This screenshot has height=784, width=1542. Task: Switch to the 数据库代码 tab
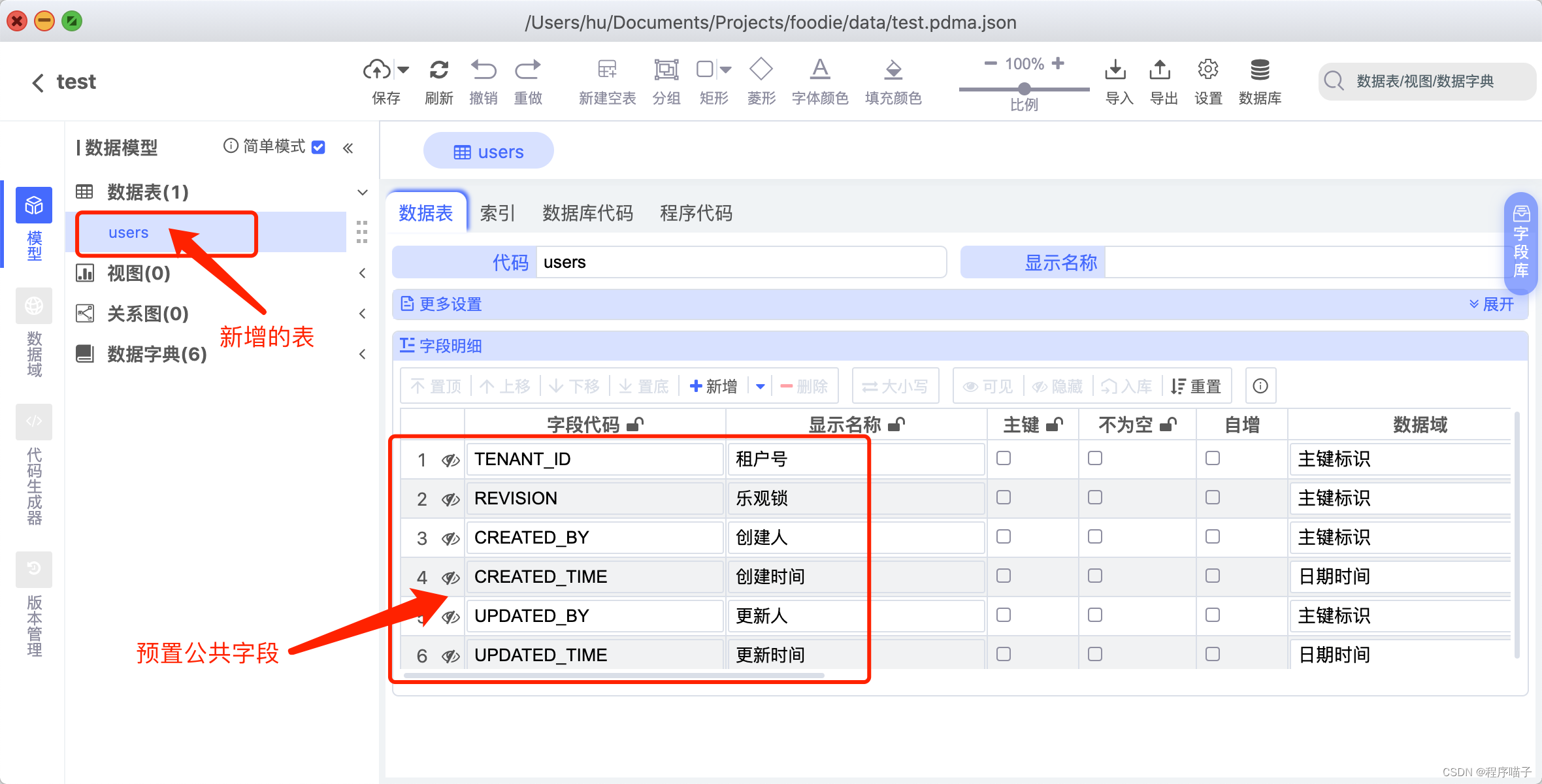coord(587,213)
